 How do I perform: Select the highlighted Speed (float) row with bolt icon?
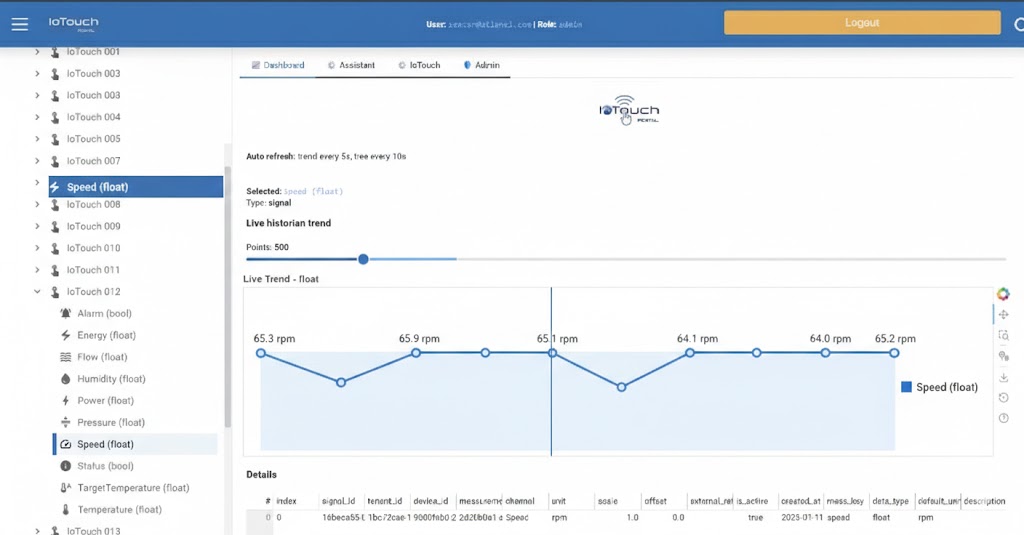pyautogui.click(x=136, y=187)
